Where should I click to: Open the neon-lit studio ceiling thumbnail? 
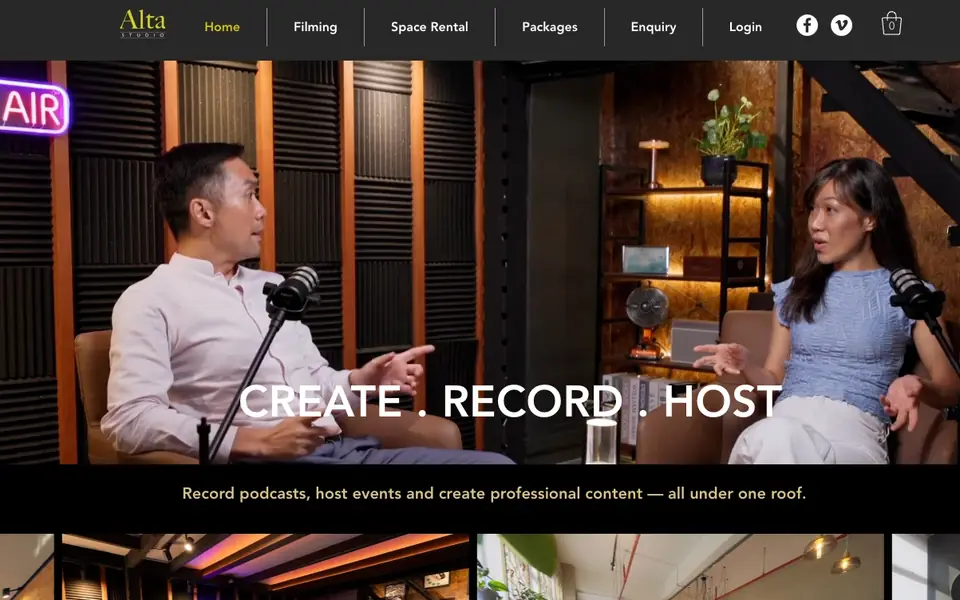pyautogui.click(x=265, y=567)
